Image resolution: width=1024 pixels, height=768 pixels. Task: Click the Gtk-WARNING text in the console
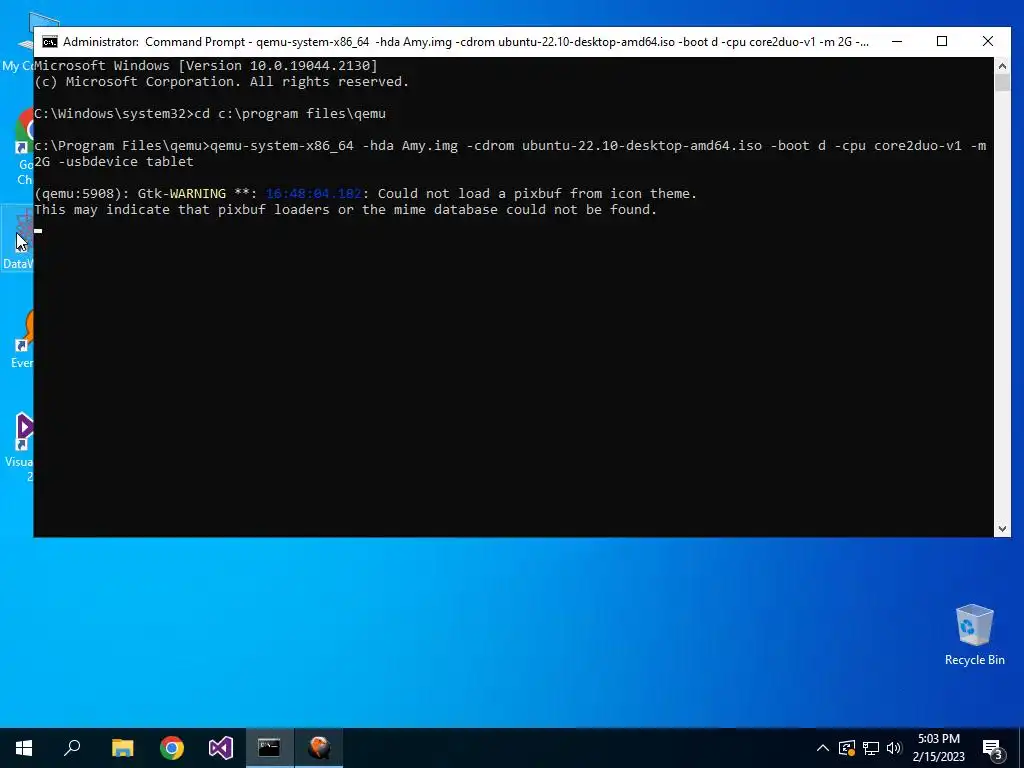pos(182,193)
